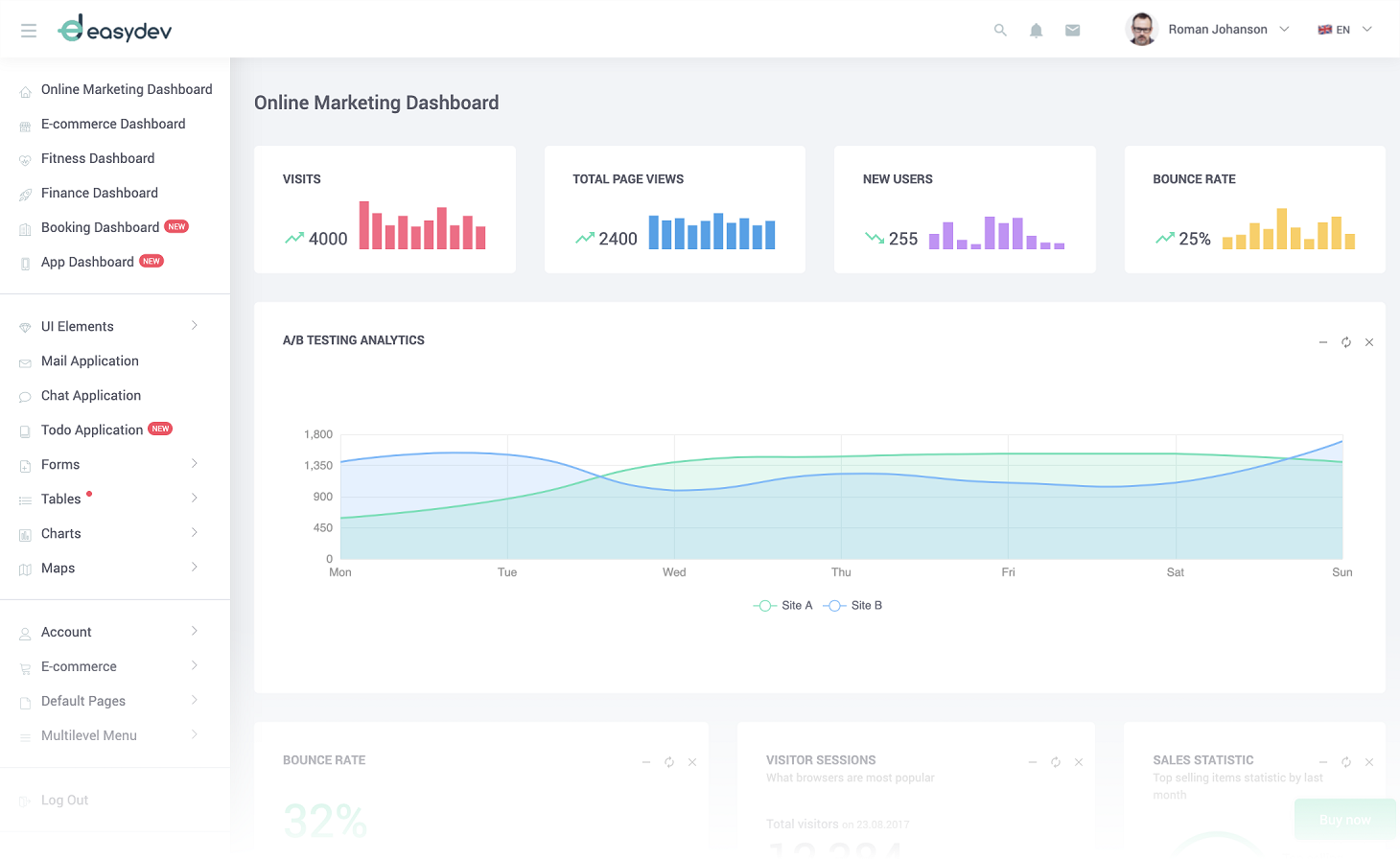Refresh the Visitor Sessions panel
The height and width of the screenshot is (859, 1400).
coord(1056,762)
